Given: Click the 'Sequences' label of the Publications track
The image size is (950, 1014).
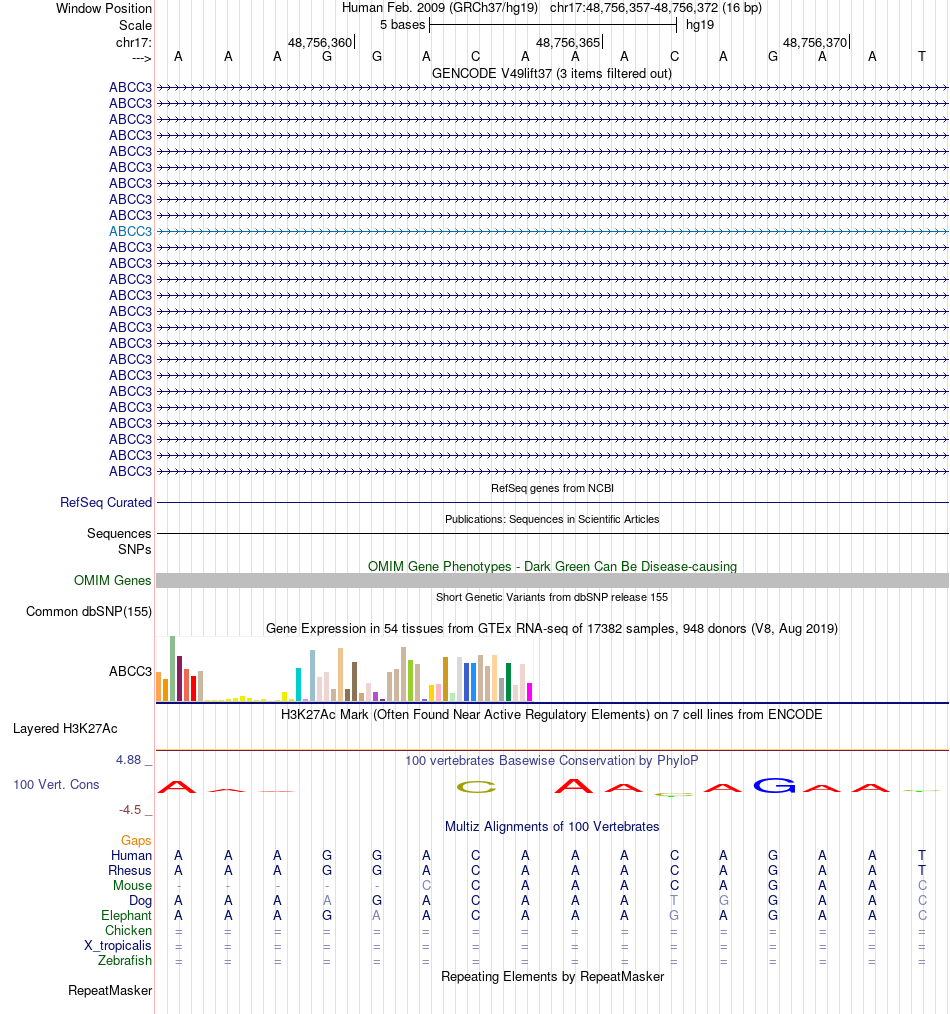Looking at the screenshot, I should pyautogui.click(x=119, y=534).
